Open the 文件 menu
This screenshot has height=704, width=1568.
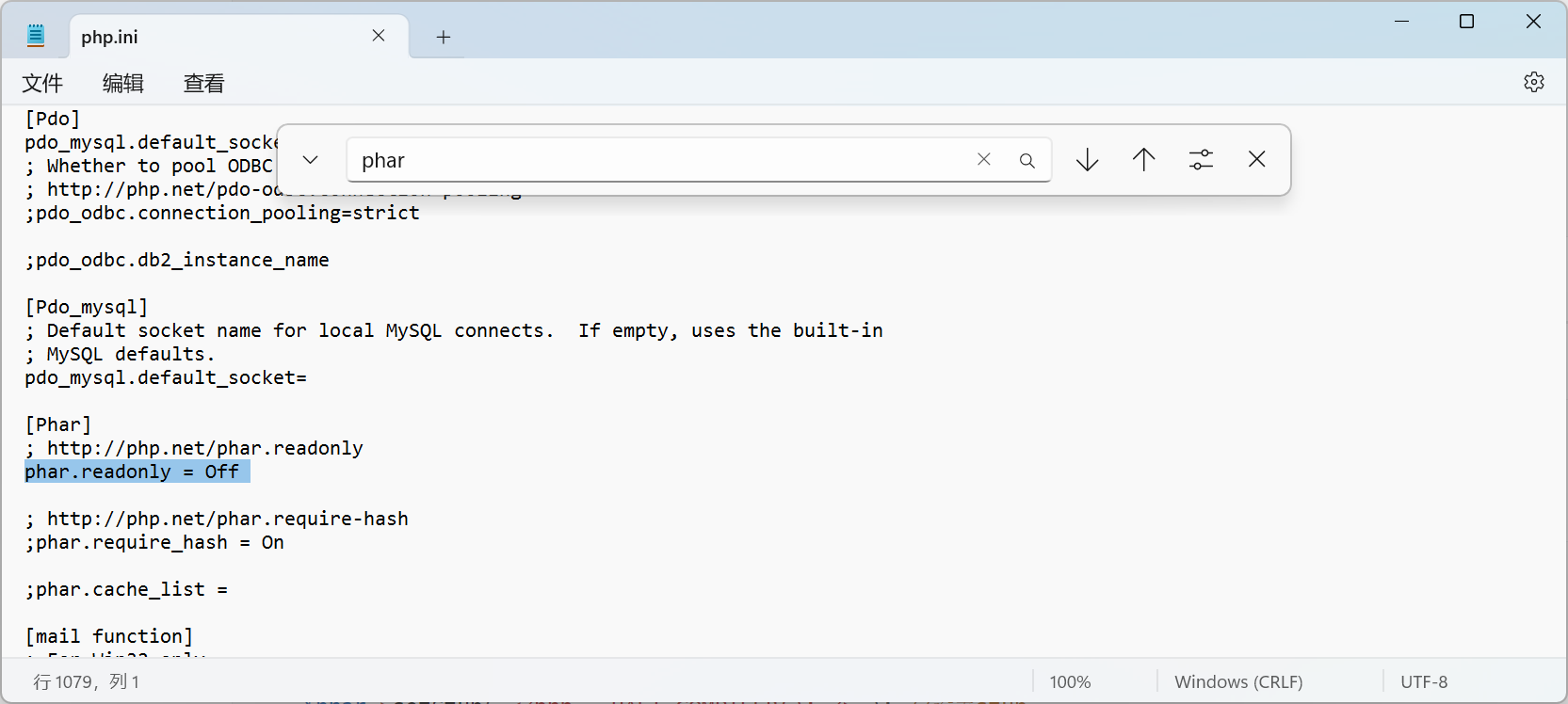42,83
